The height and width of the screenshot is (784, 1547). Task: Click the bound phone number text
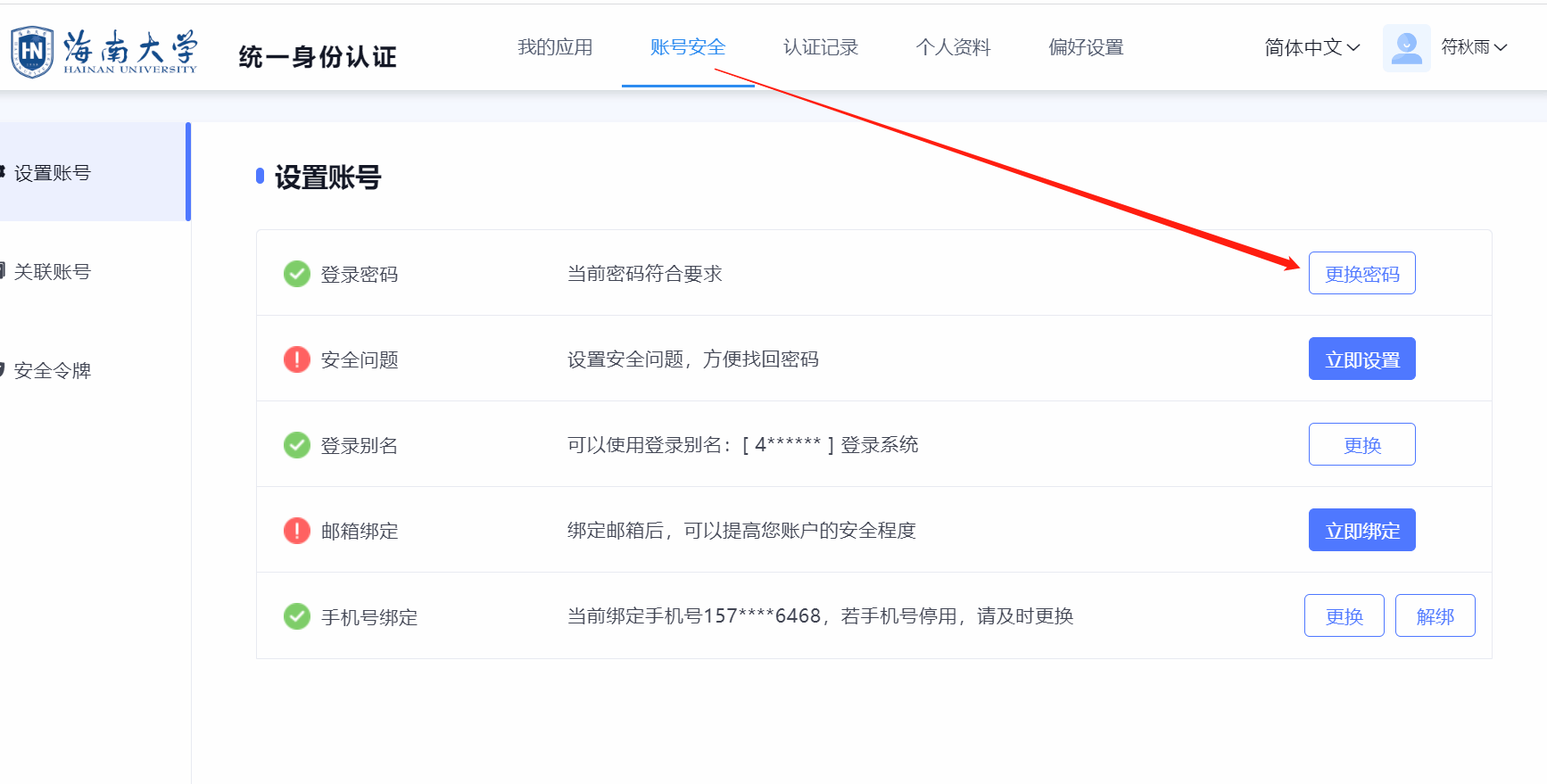point(821,616)
